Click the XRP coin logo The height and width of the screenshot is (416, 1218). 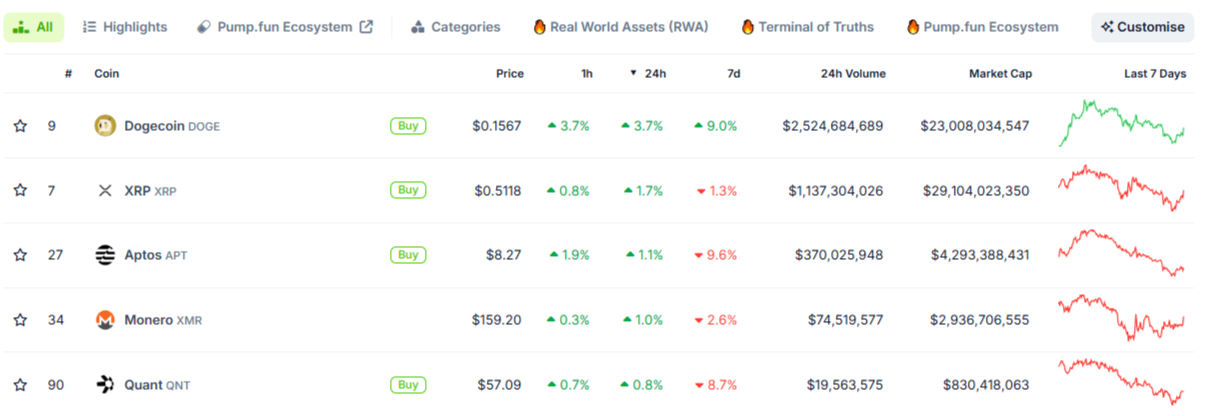105,190
